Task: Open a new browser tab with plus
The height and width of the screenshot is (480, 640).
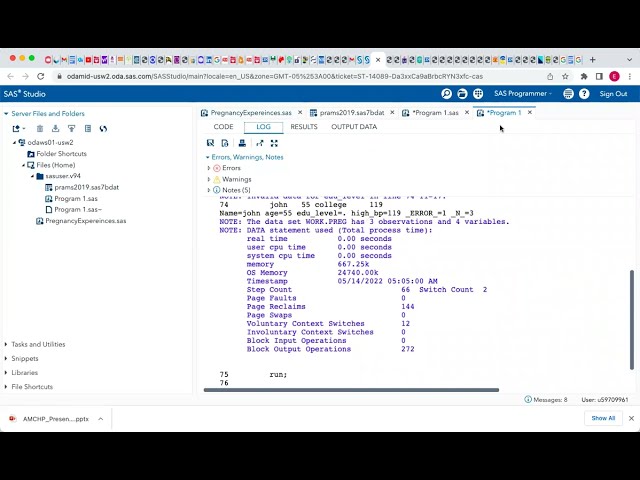Action: pos(593,60)
